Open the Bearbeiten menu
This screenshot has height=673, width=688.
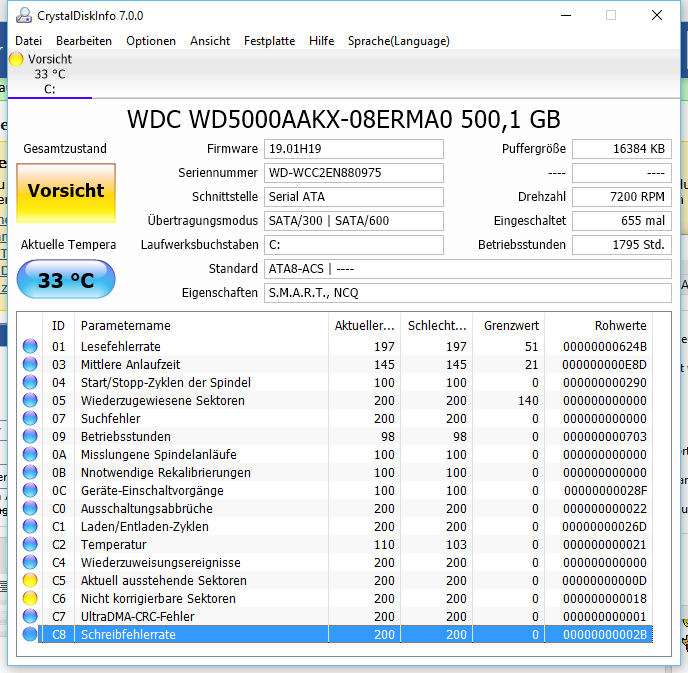coord(84,41)
